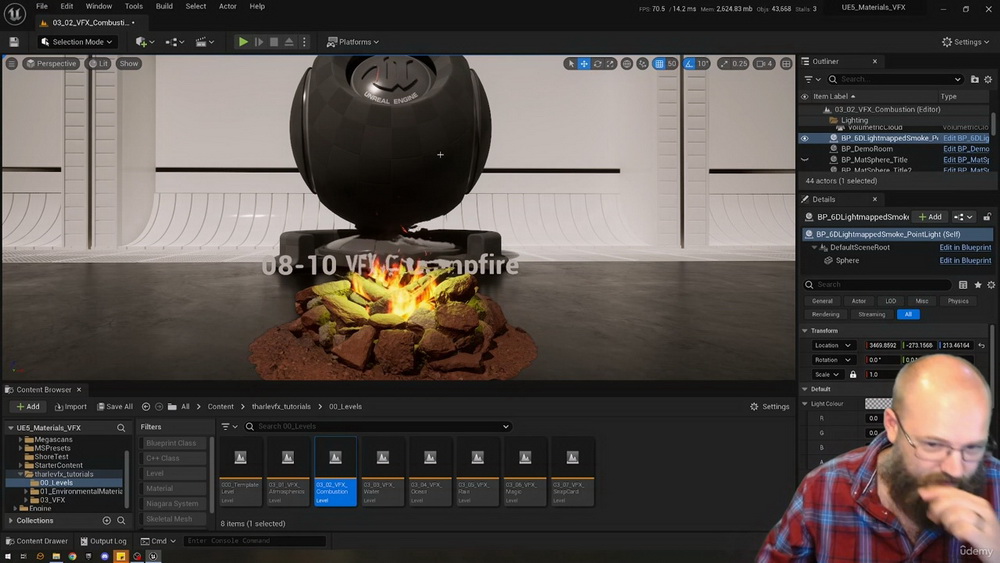Select the Physics filter in Details
The width and height of the screenshot is (1000, 563).
point(958,301)
